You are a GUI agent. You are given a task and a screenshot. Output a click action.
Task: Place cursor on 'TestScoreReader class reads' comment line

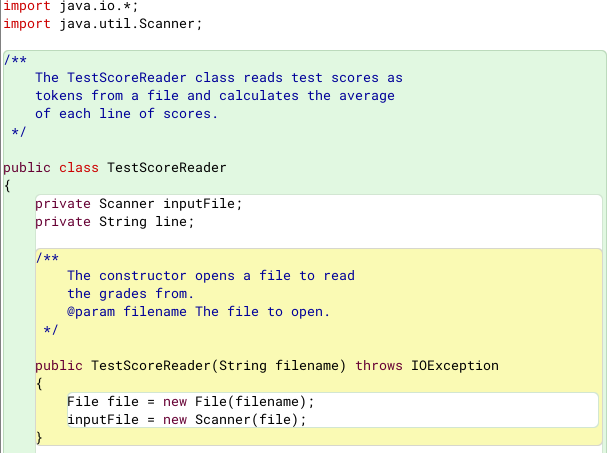[219, 77]
